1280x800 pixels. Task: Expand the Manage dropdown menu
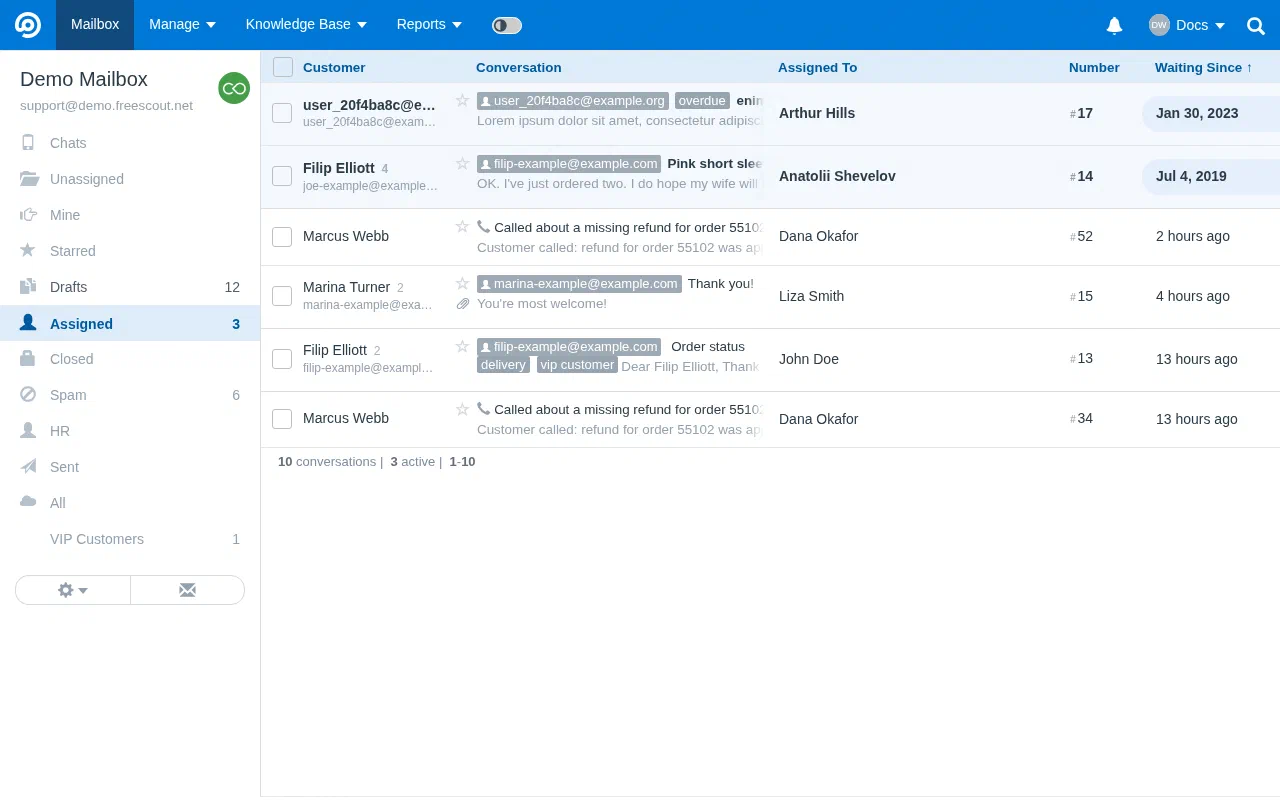(183, 25)
